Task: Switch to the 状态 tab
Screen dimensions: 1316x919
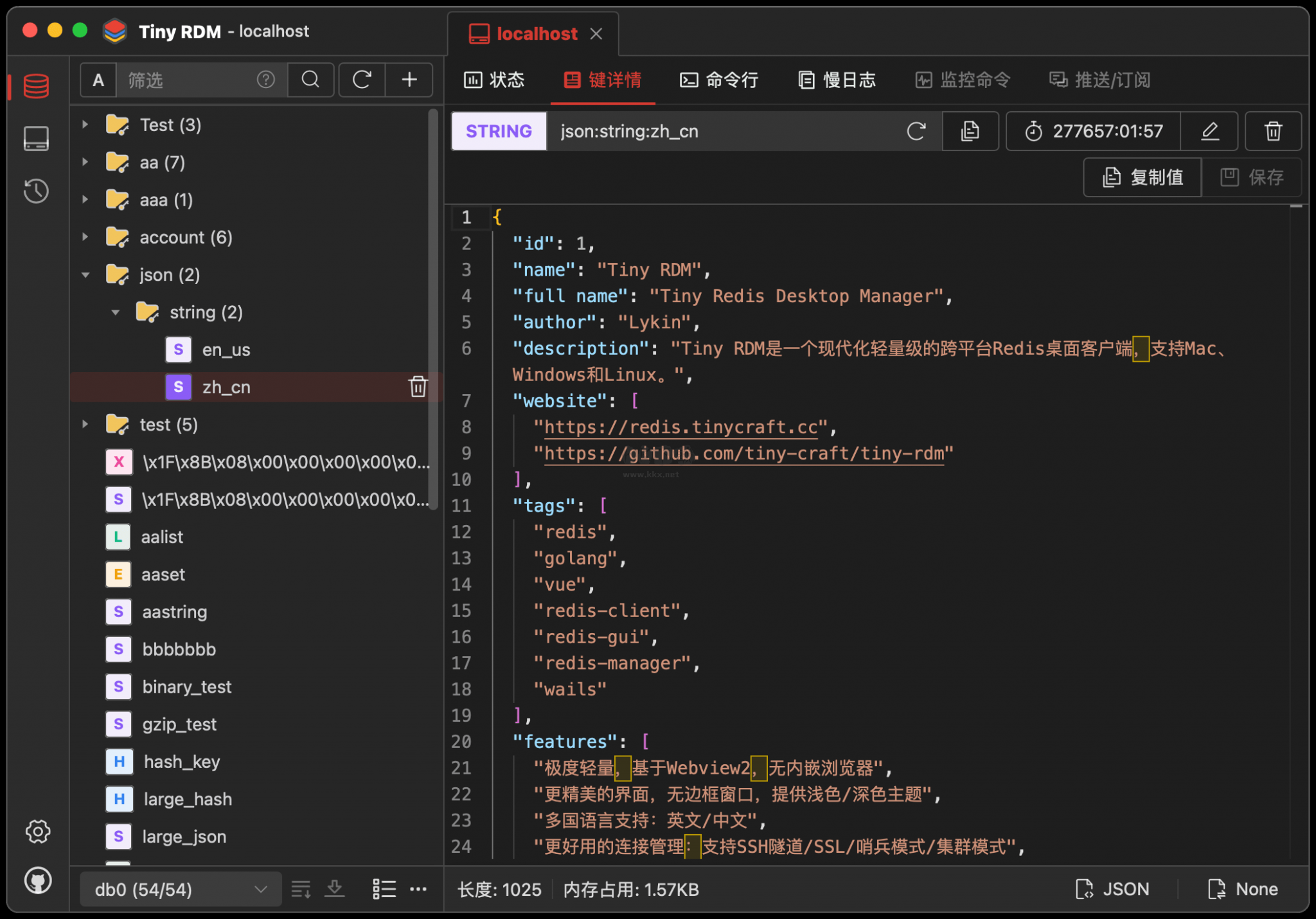Action: pyautogui.click(x=494, y=80)
